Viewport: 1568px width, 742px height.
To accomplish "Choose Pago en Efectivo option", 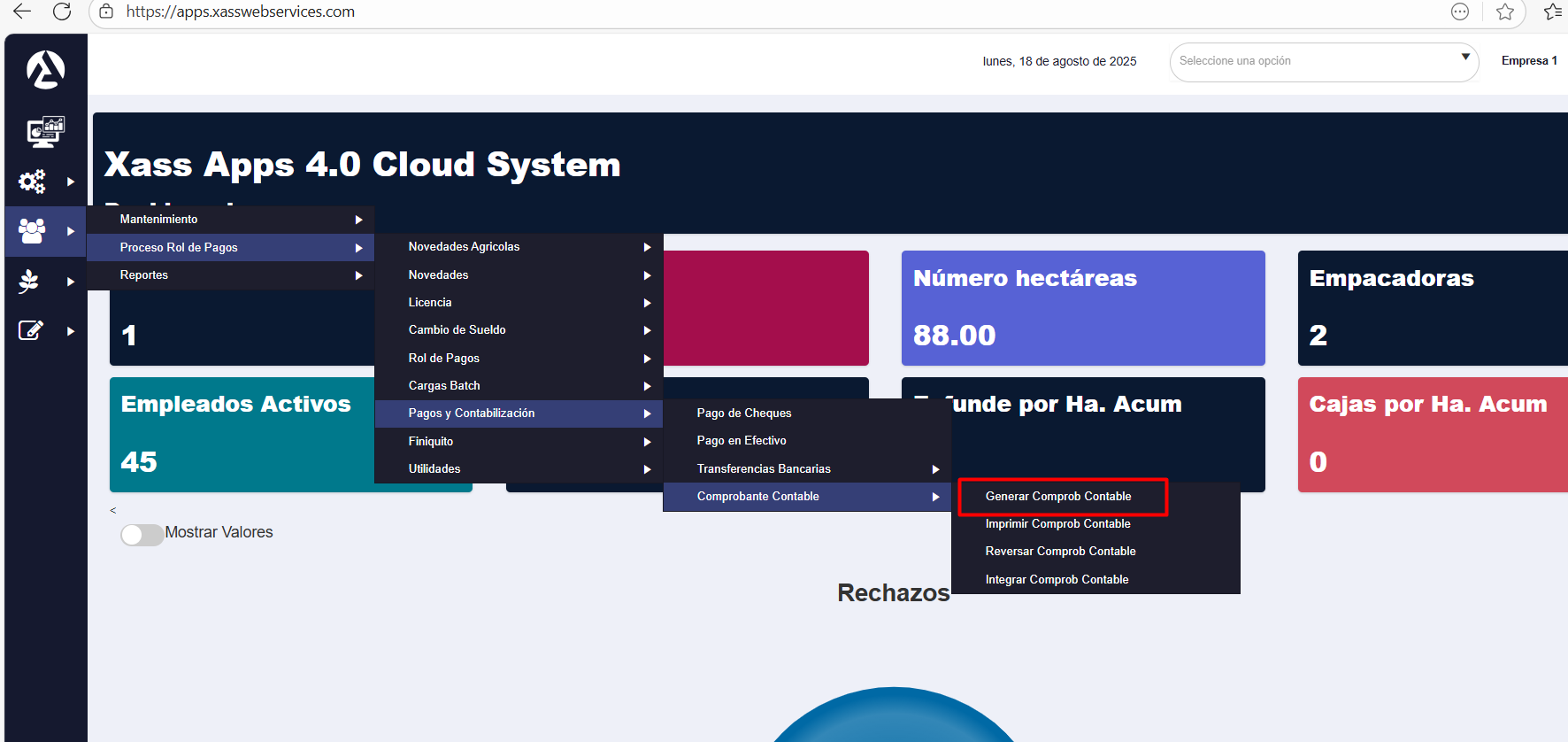I will [x=807, y=441].
